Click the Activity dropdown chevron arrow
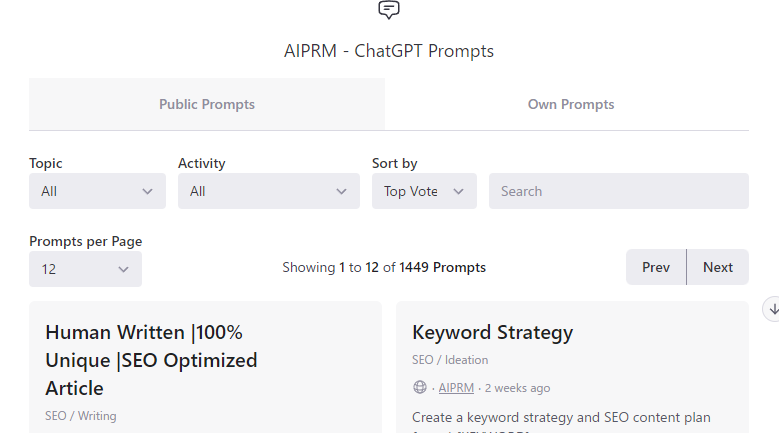 341,191
